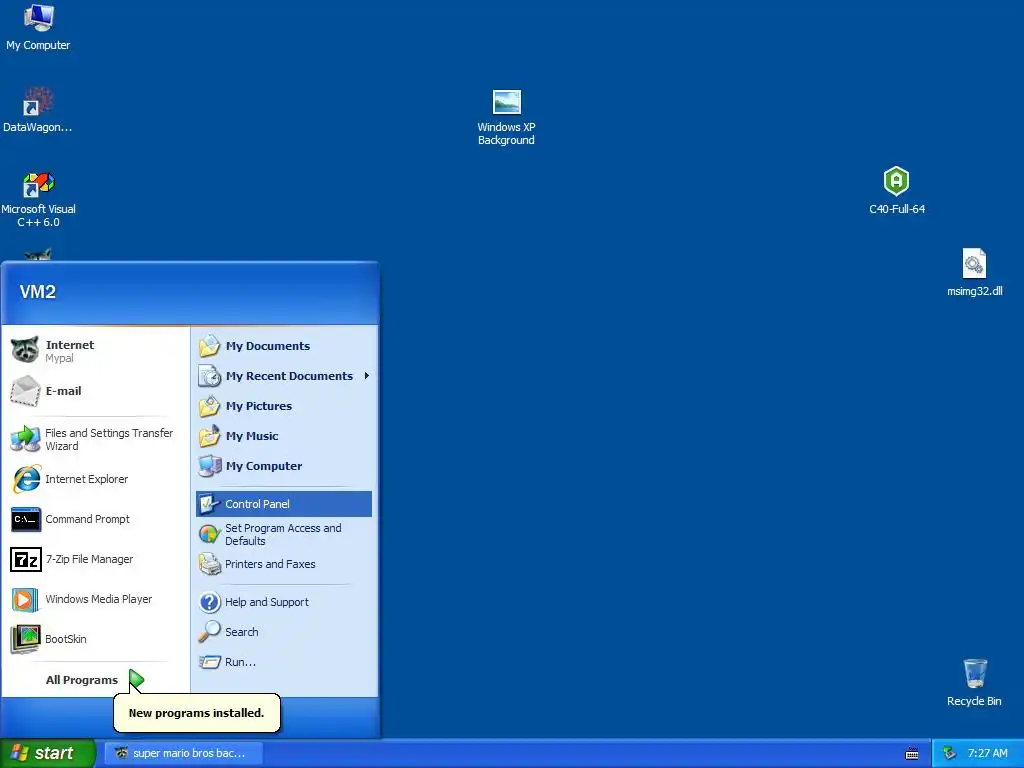The image size is (1024, 768).
Task: Open the DataWagon shortcut on desktop
Action: 38,110
